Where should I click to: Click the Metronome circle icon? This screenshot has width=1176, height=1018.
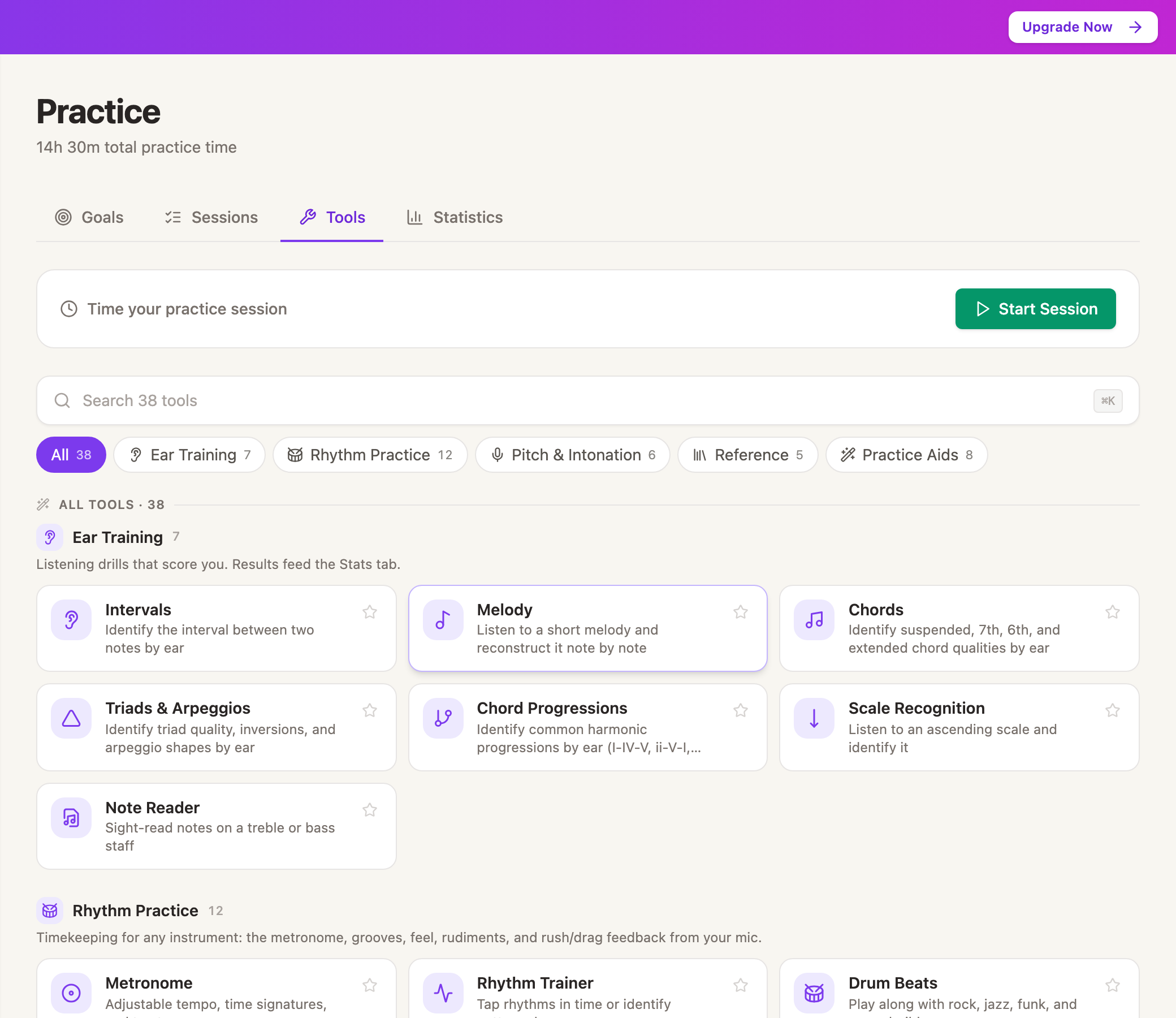coord(71,993)
